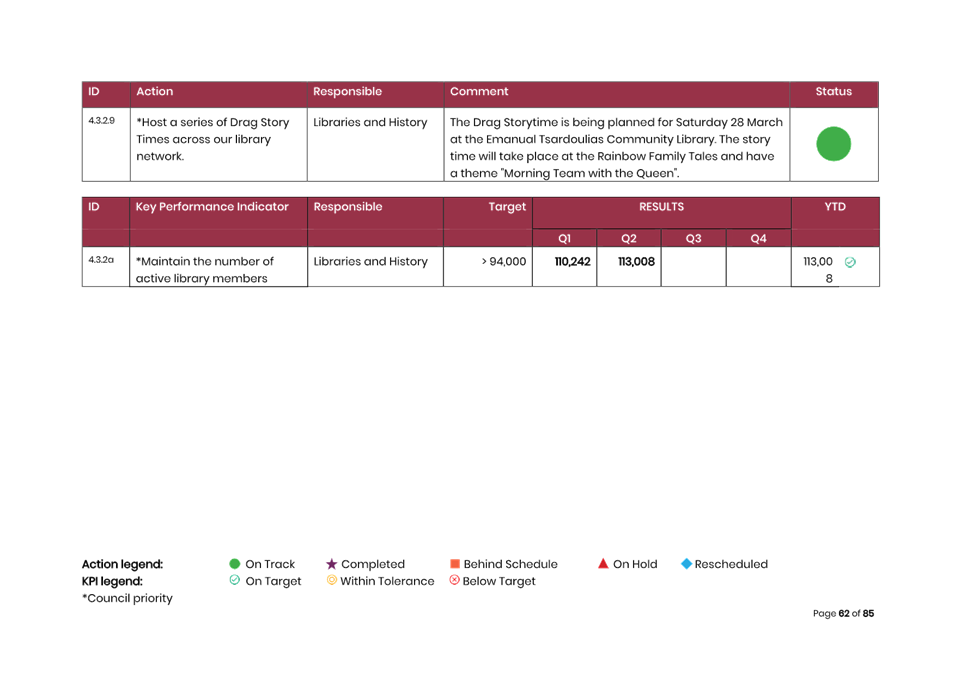Click the Drag Story Times action text

tap(213, 139)
